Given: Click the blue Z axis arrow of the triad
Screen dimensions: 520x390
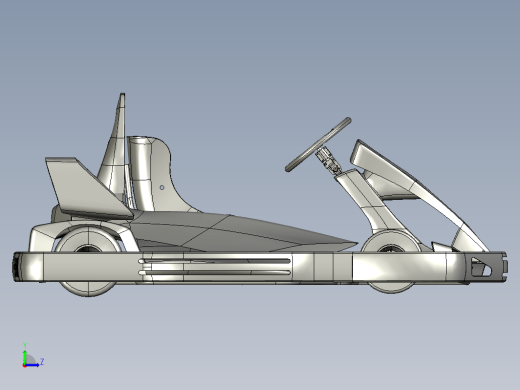Looking at the screenshot, I should point(32,365).
